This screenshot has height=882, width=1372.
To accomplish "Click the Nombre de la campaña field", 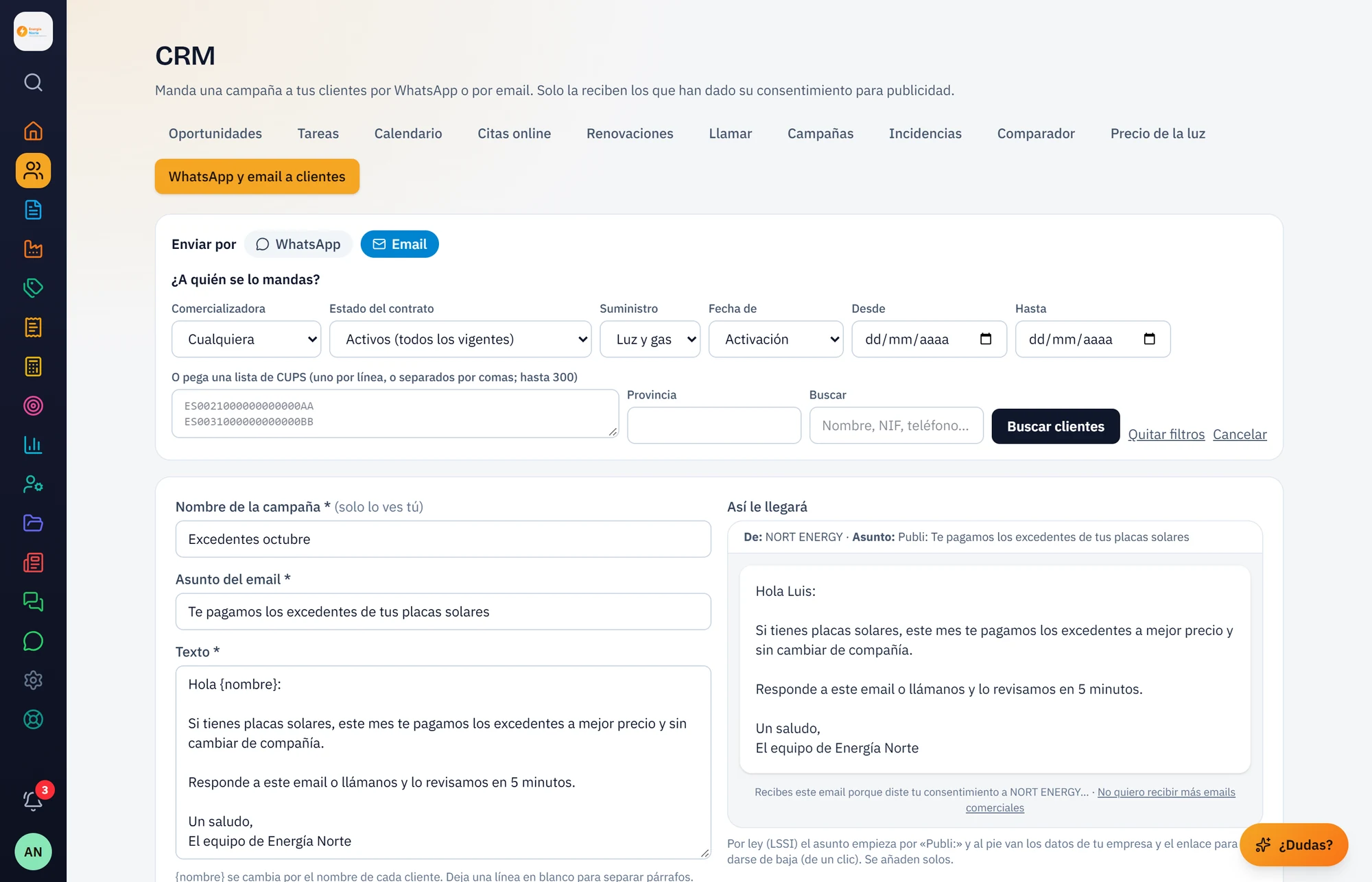I will (x=443, y=539).
